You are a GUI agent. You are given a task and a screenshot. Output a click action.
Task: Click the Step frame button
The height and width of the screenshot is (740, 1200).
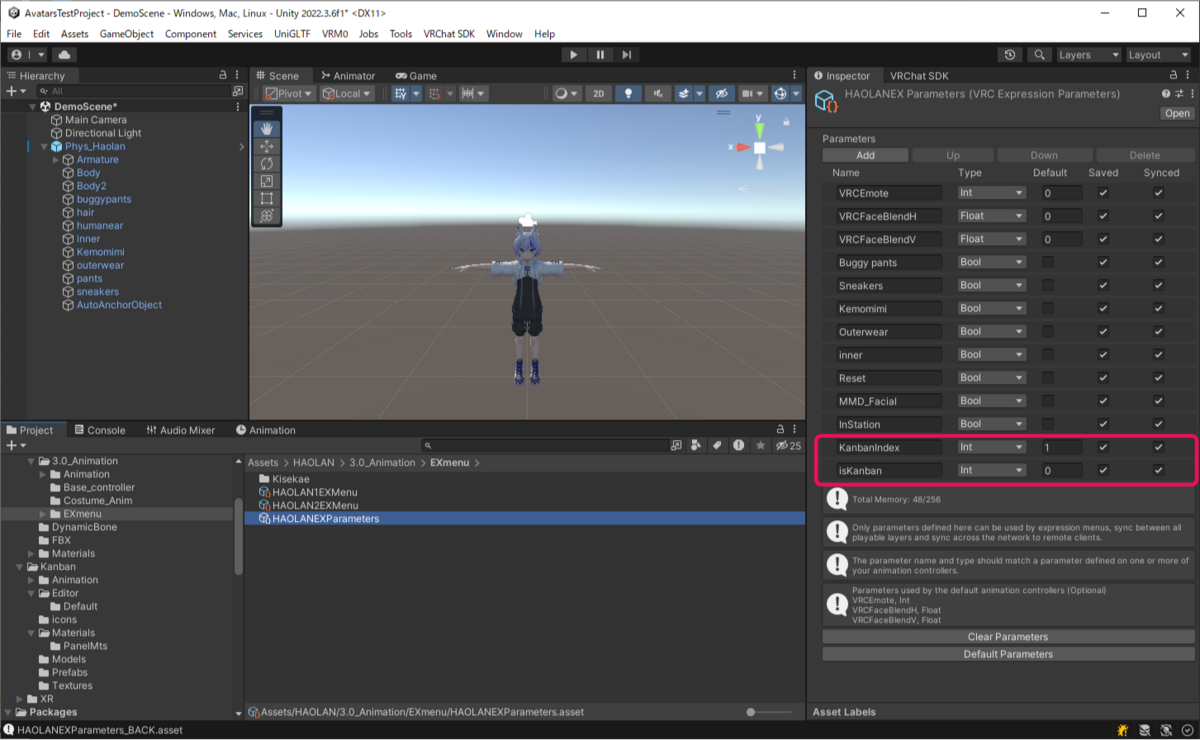point(626,55)
